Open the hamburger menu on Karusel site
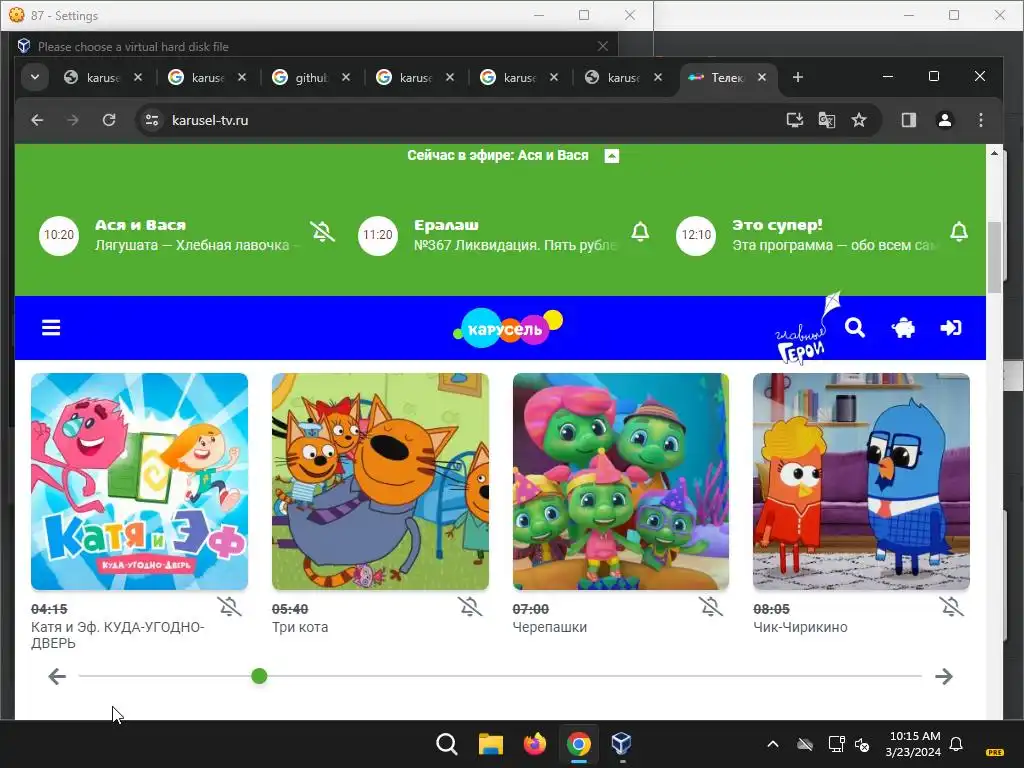1024x768 pixels. [x=51, y=328]
